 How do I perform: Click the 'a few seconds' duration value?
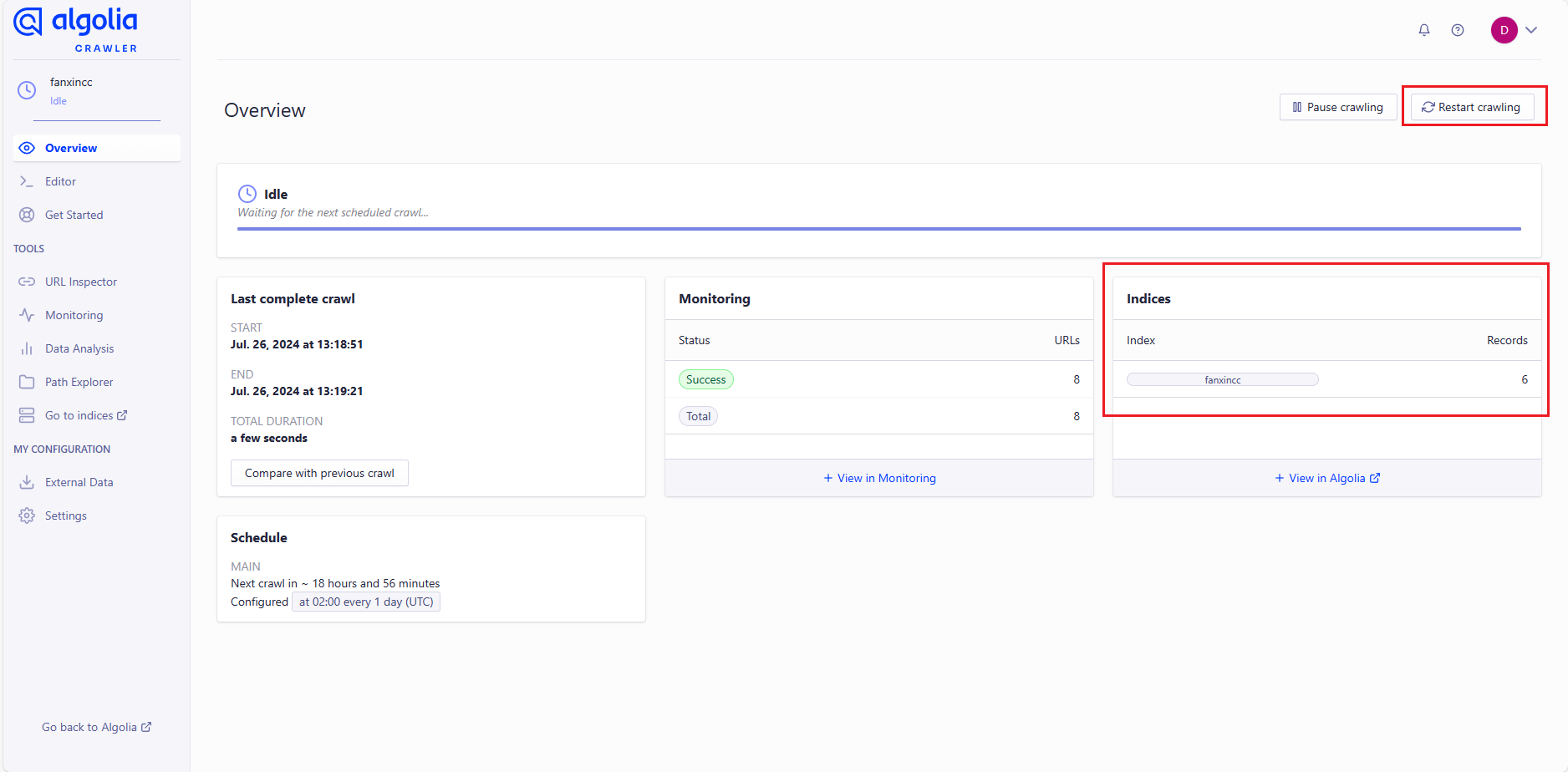pos(269,438)
